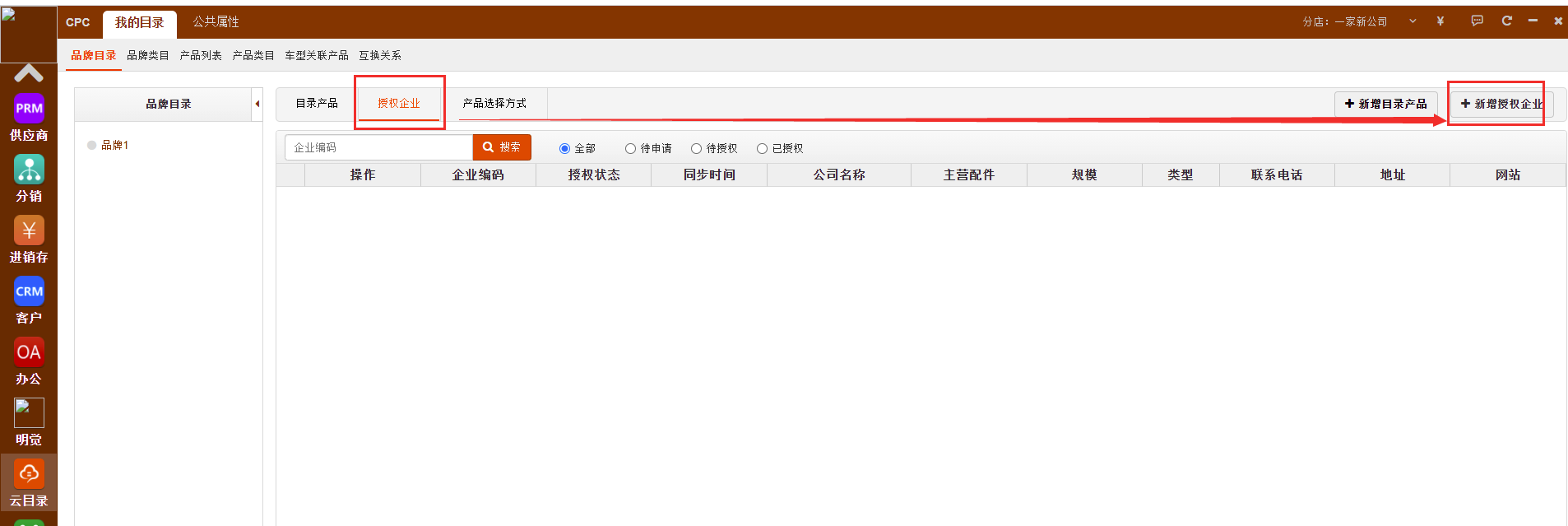Click the yen currency icon in top bar
This screenshot has width=1568, height=526.
1440,21
